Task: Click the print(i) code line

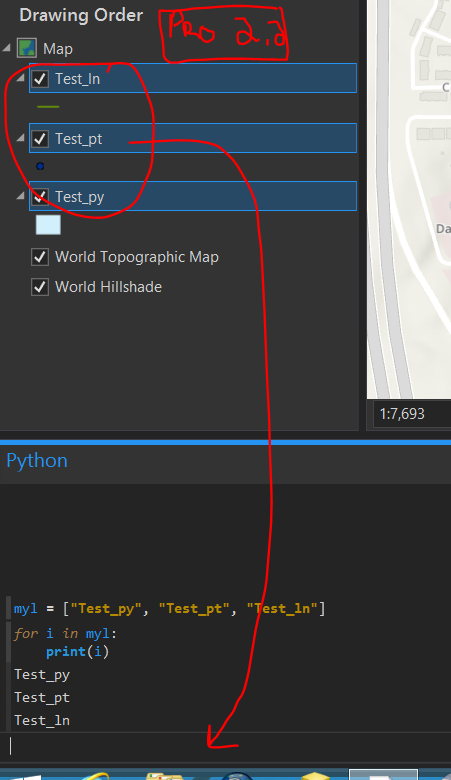Action: pyautogui.click(x=78, y=652)
